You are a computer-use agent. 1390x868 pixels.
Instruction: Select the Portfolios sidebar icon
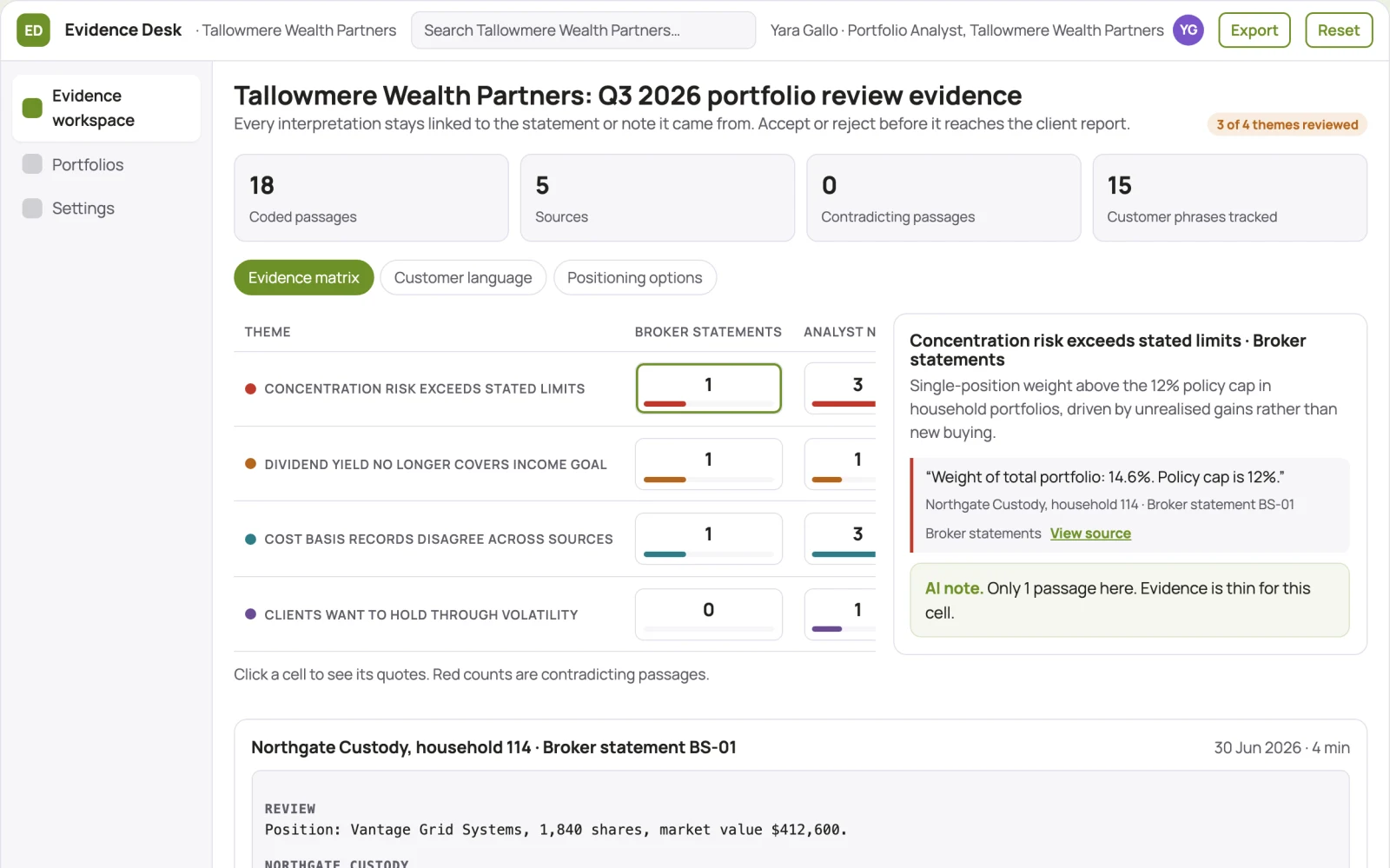32,164
